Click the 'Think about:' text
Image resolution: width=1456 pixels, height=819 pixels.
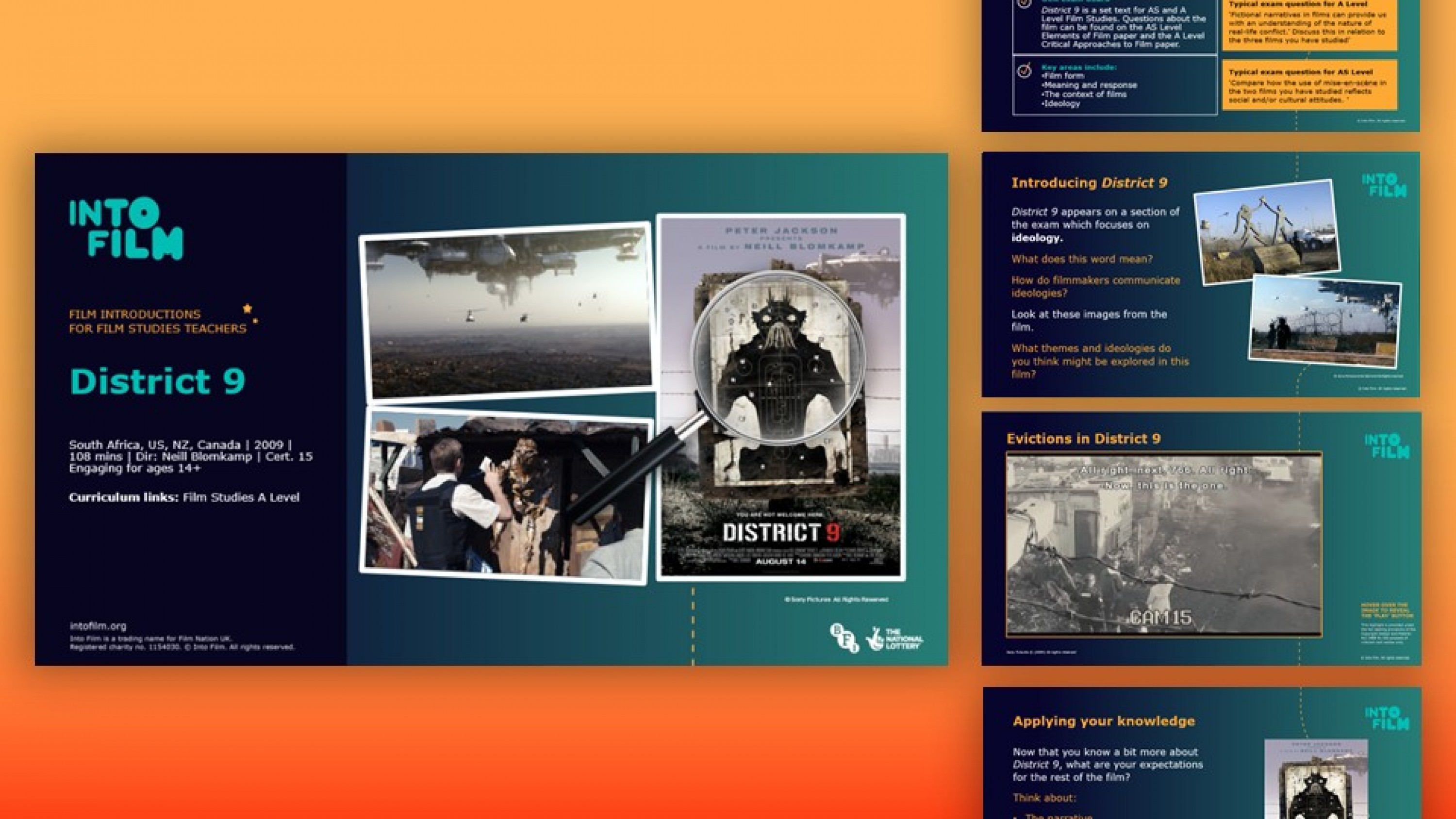click(1044, 798)
